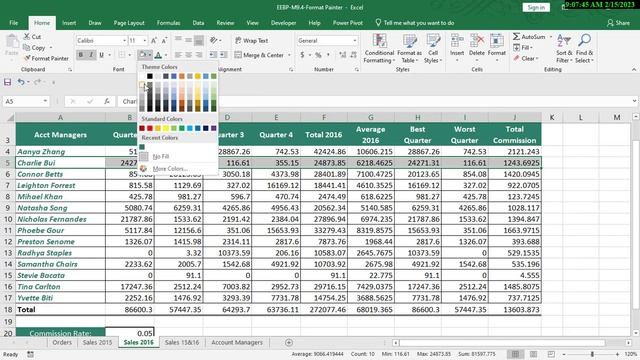Image resolution: width=640 pixels, height=360 pixels.
Task: Switch to the Insert ribbon tab
Action: pyautogui.click(x=69, y=23)
